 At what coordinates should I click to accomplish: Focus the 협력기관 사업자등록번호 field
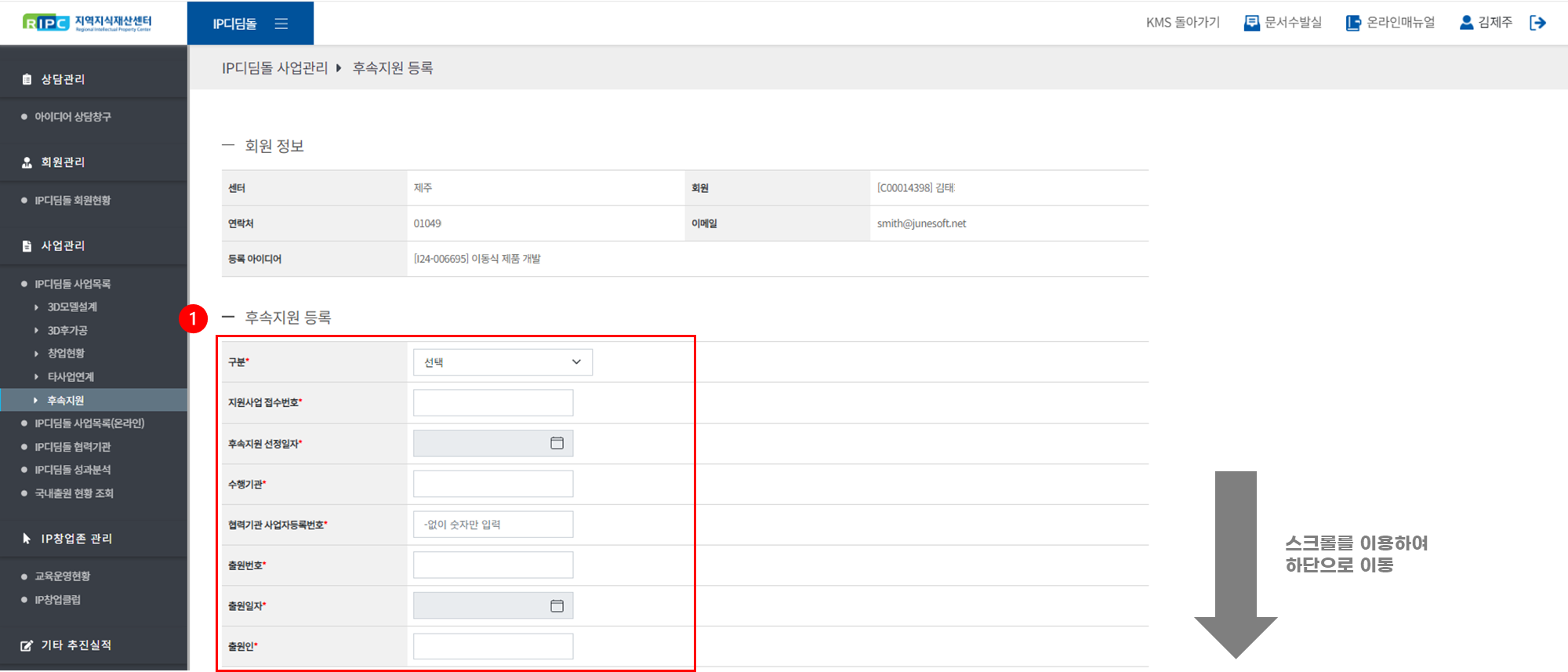(x=493, y=525)
